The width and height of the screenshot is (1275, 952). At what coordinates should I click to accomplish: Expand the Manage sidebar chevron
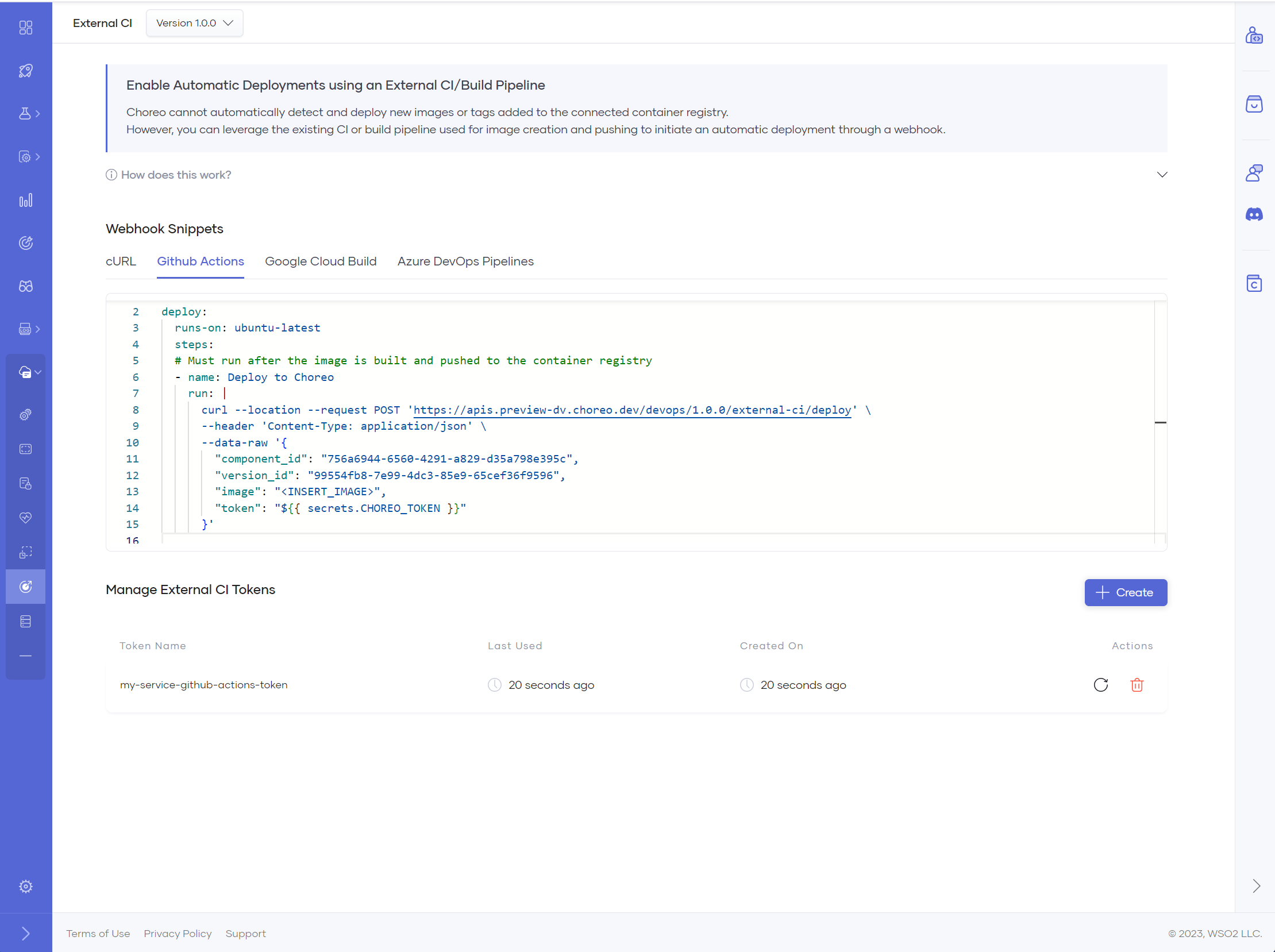pos(37,157)
